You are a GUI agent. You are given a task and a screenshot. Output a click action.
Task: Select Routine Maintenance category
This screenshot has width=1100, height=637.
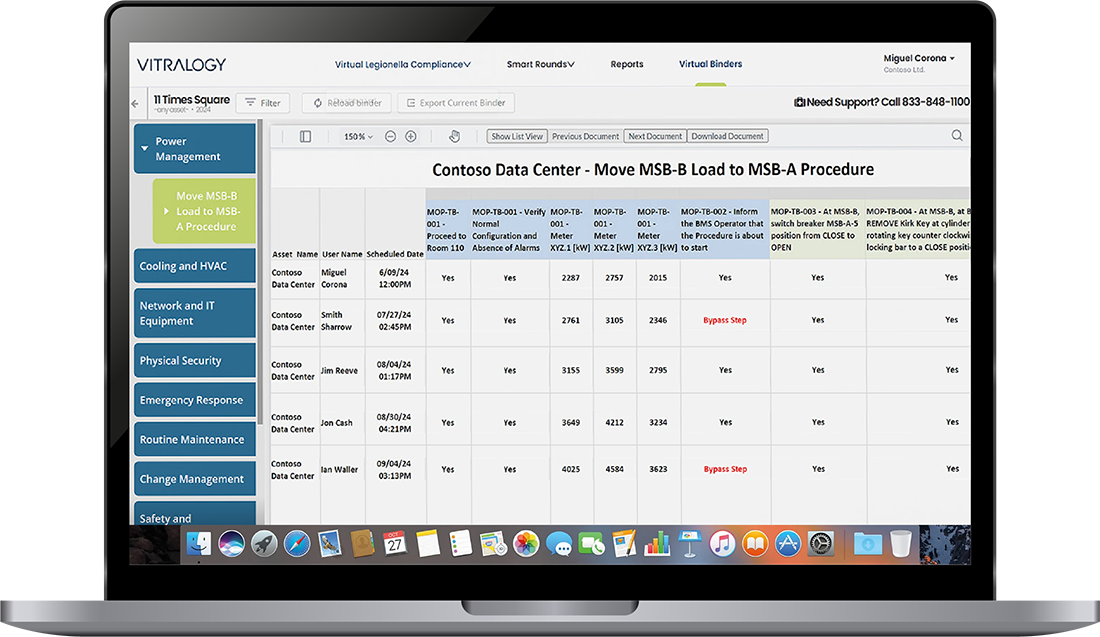[195, 439]
